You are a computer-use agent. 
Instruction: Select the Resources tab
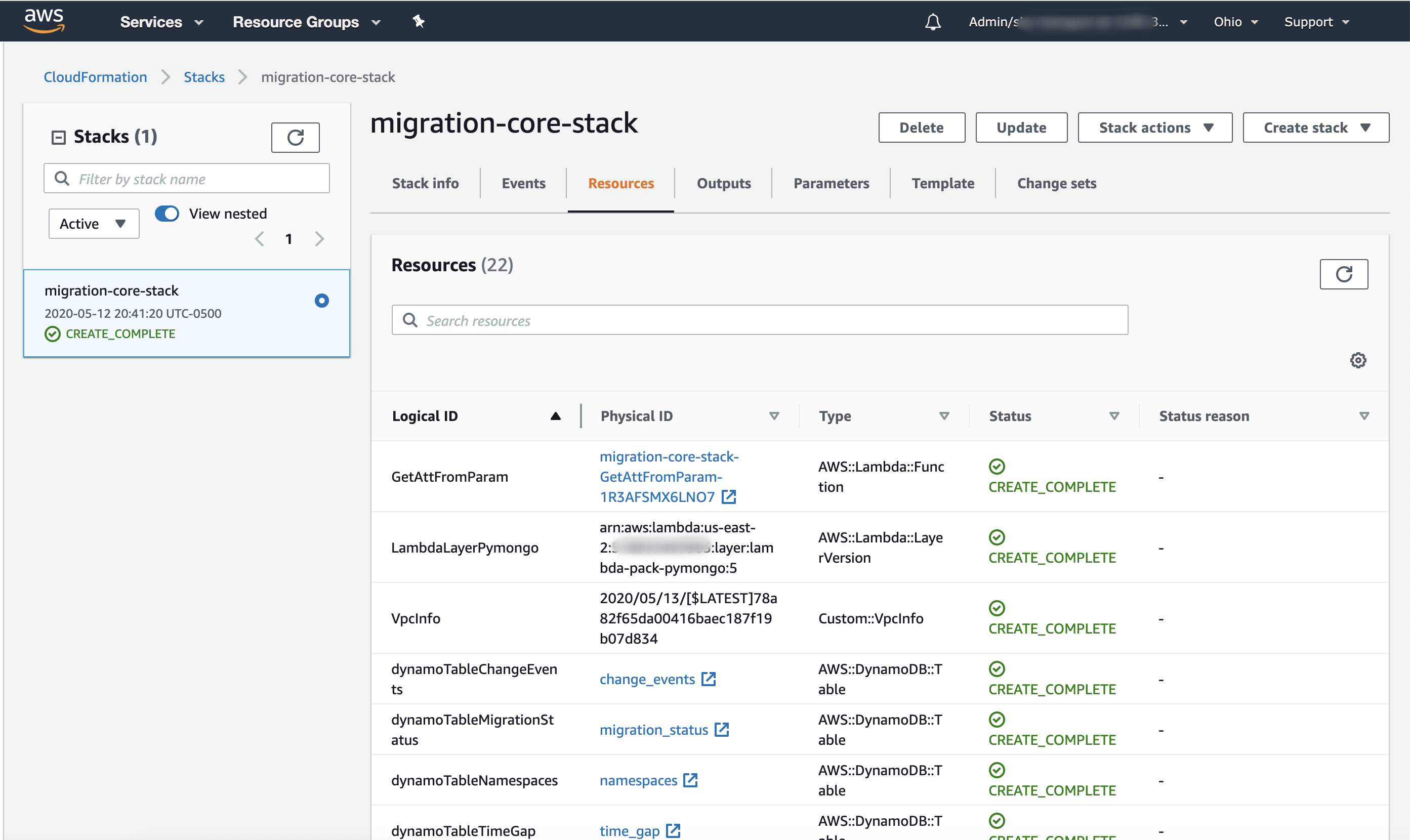point(621,183)
